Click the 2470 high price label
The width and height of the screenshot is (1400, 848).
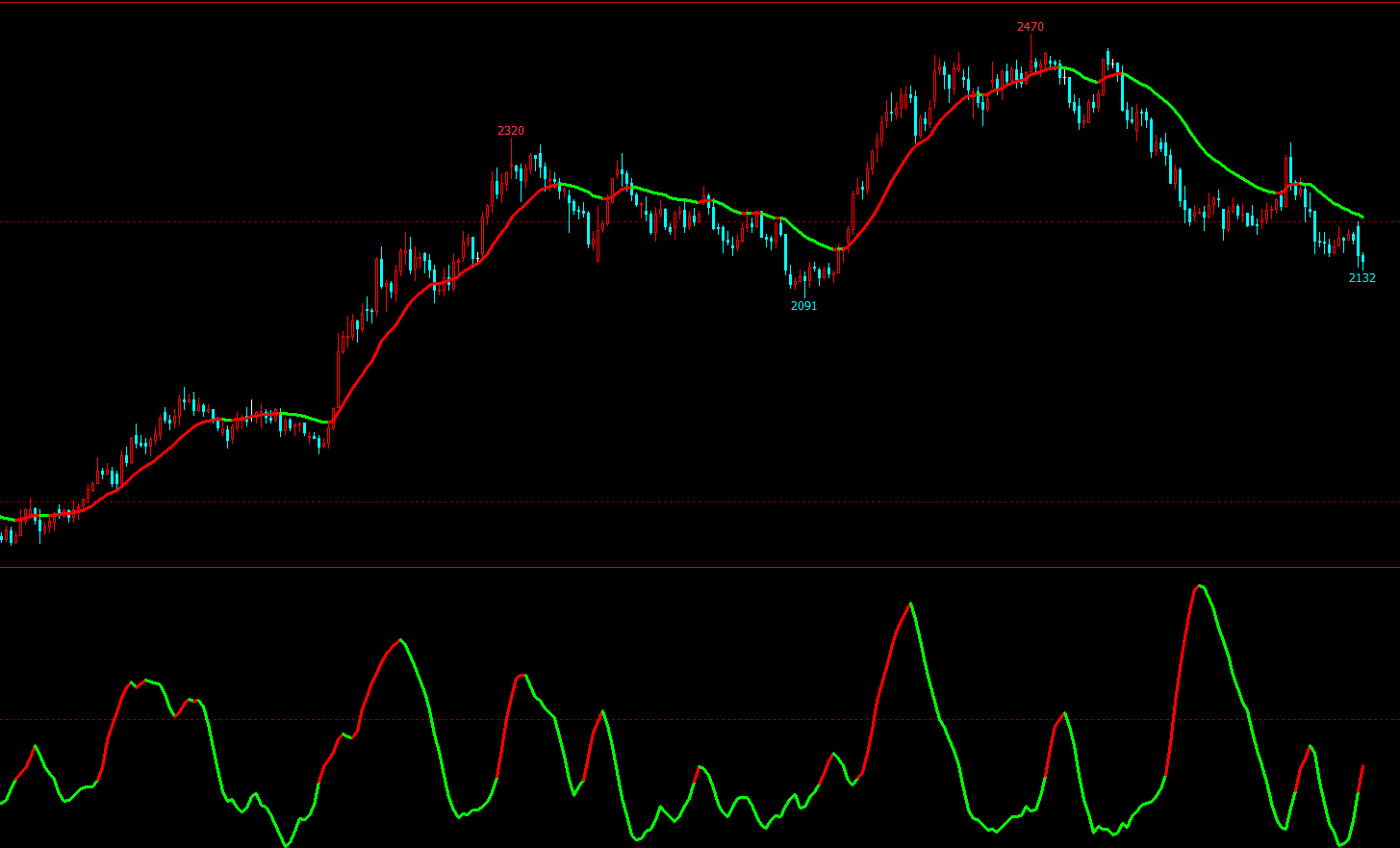pos(1030,27)
